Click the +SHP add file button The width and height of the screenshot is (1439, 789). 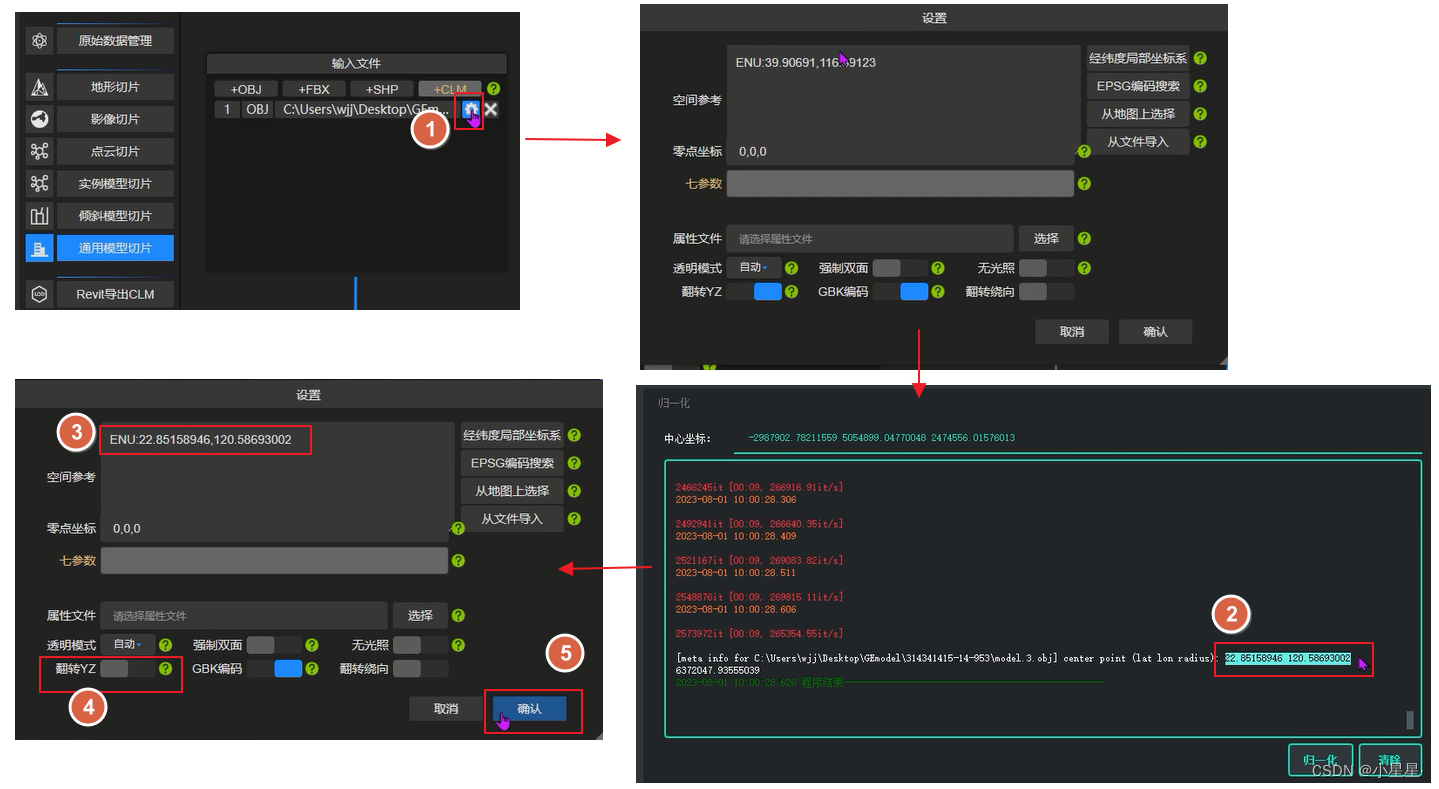pos(382,89)
